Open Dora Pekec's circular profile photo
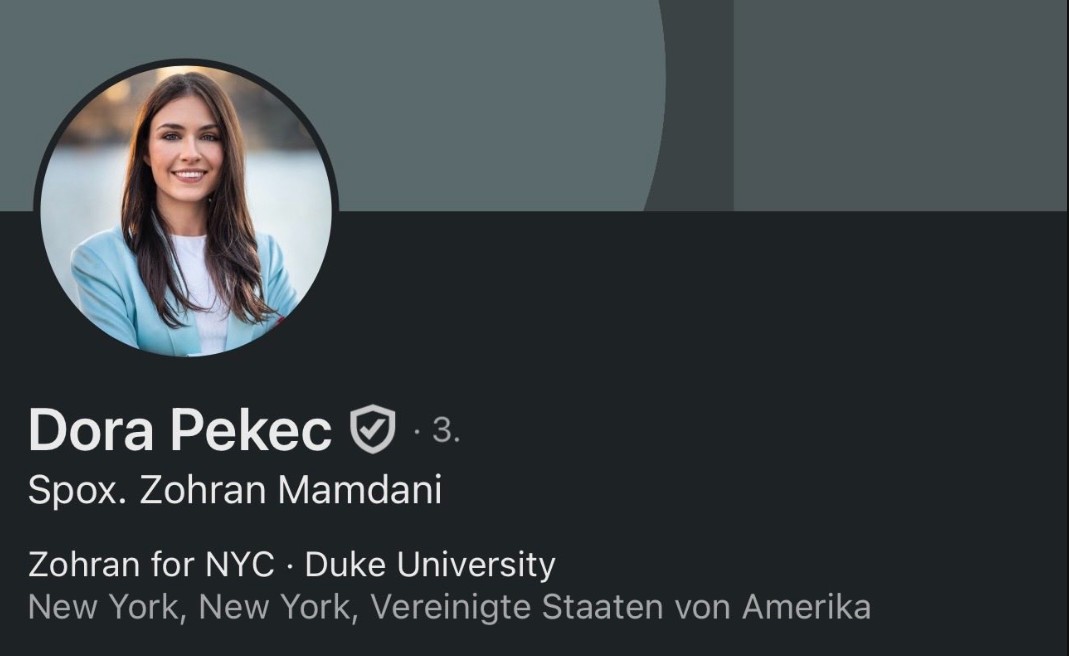1069x656 pixels. [x=186, y=211]
